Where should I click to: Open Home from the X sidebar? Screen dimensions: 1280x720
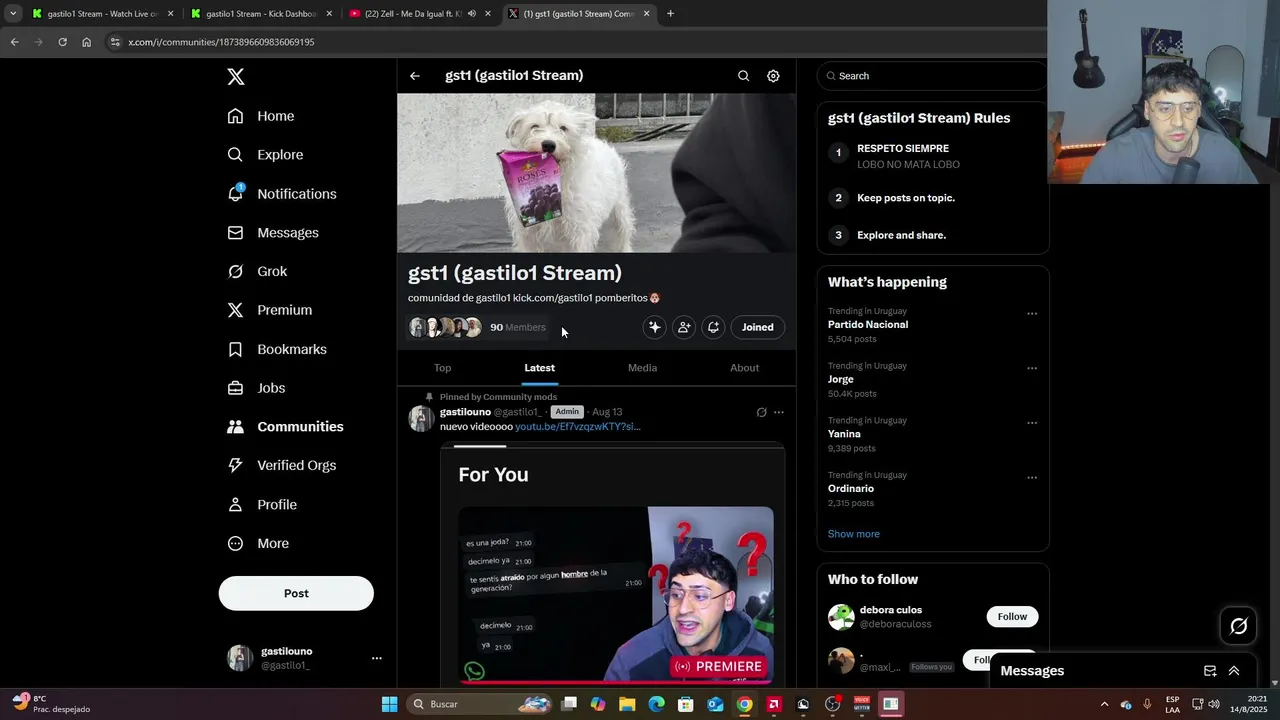[x=261, y=116]
